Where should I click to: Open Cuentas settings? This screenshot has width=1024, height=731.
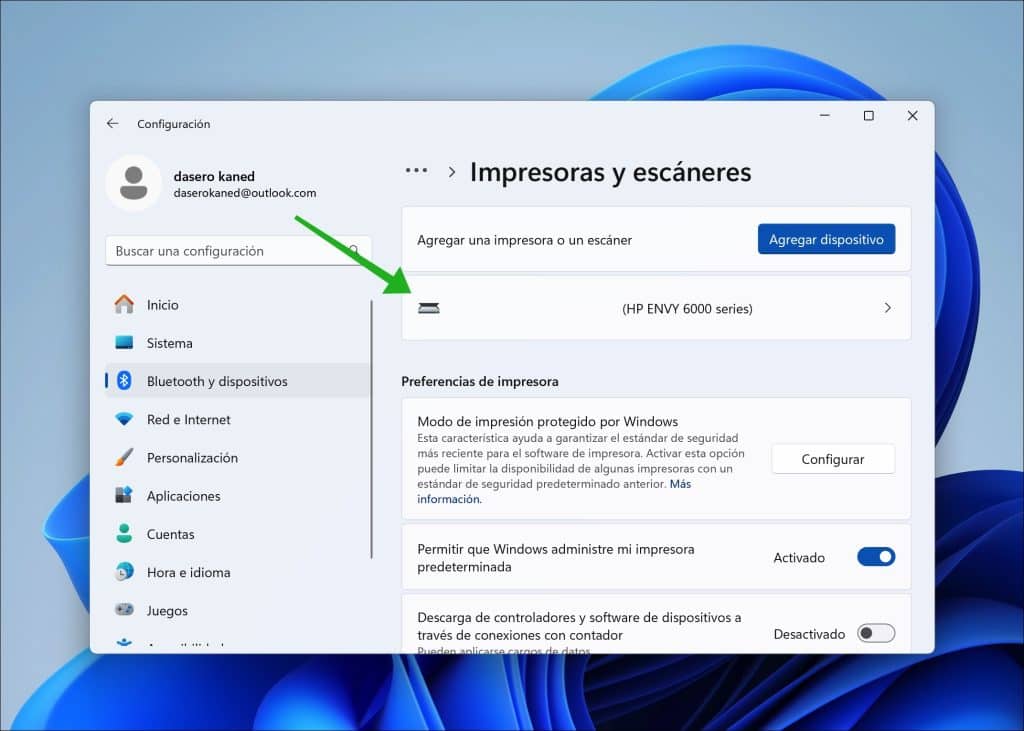point(238,534)
